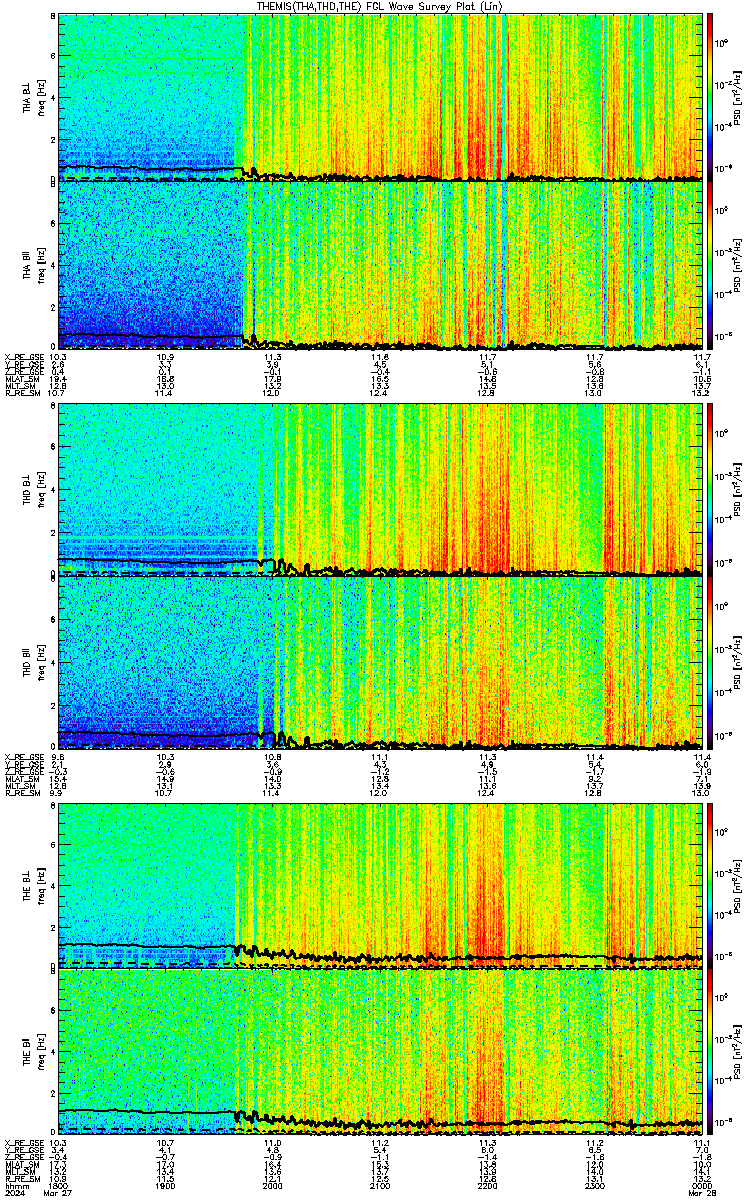750x1200 pixels.
Task: Click the 1900 time tick label
Action: 166,1187
